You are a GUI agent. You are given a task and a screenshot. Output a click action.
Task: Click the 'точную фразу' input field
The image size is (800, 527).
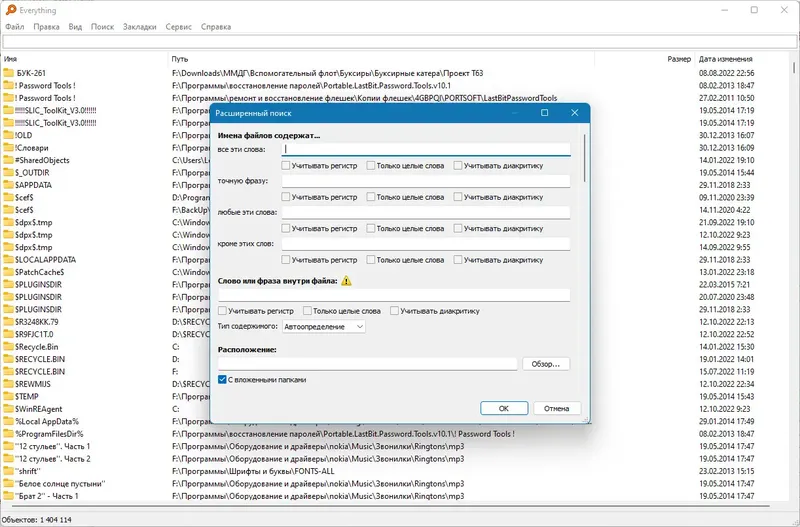[426, 181]
